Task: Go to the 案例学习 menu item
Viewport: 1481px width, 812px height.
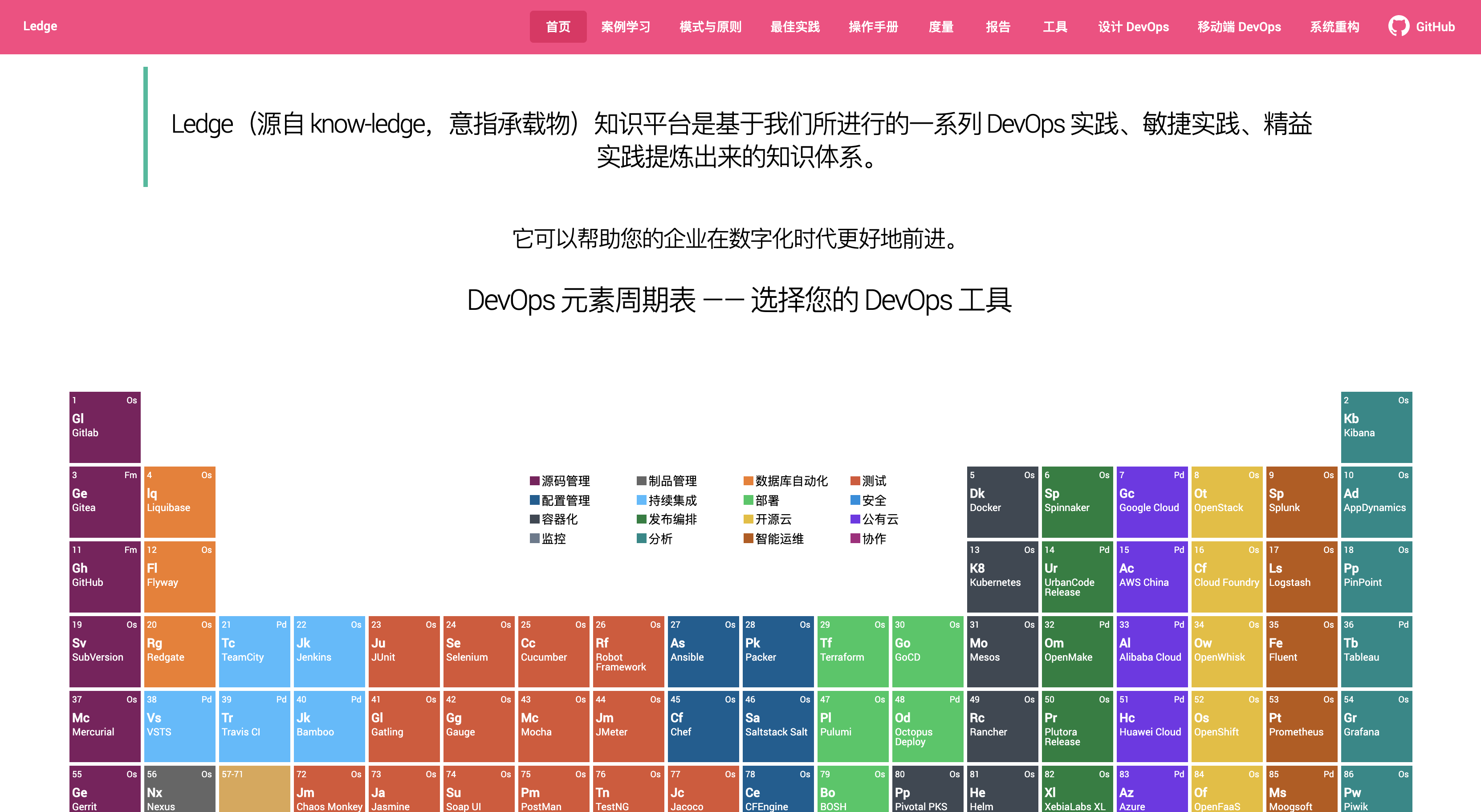Action: pos(626,26)
